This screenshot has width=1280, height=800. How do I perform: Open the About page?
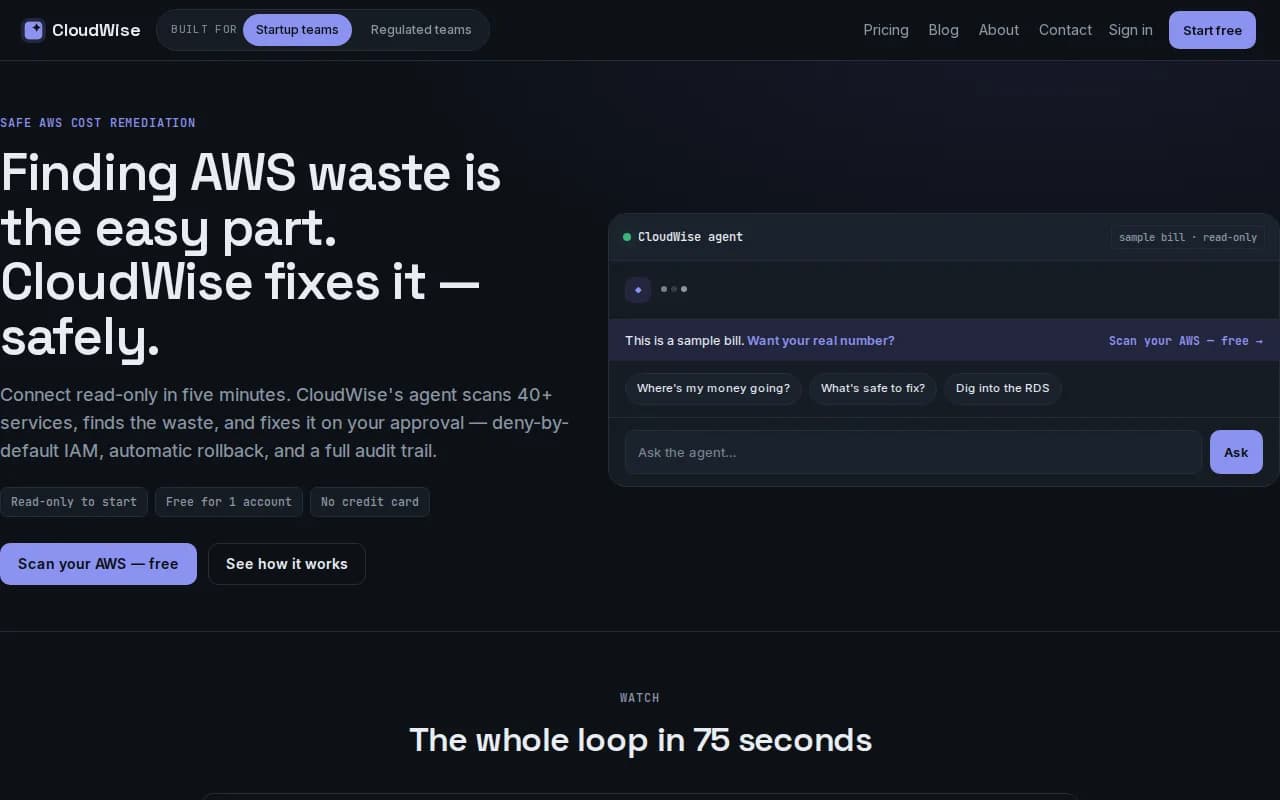998,30
